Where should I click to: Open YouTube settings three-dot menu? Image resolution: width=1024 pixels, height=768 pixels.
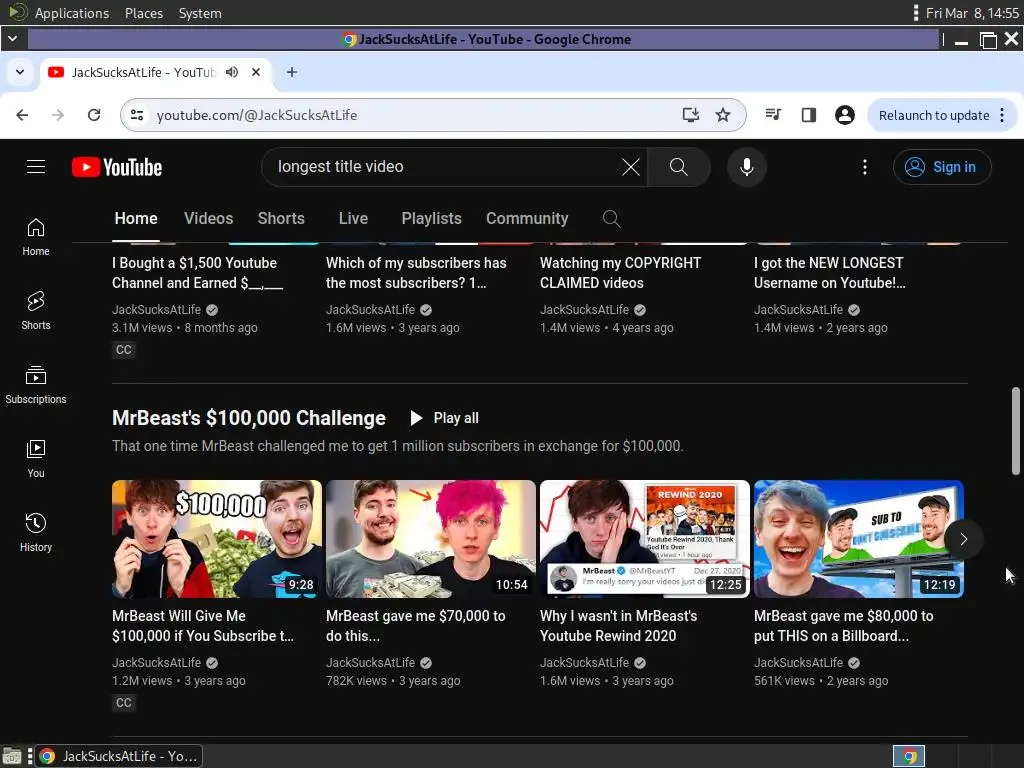[865, 167]
